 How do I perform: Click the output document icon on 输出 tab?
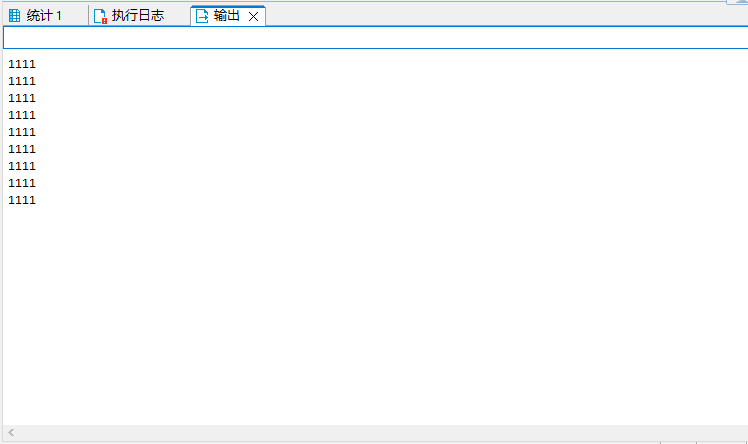point(202,16)
